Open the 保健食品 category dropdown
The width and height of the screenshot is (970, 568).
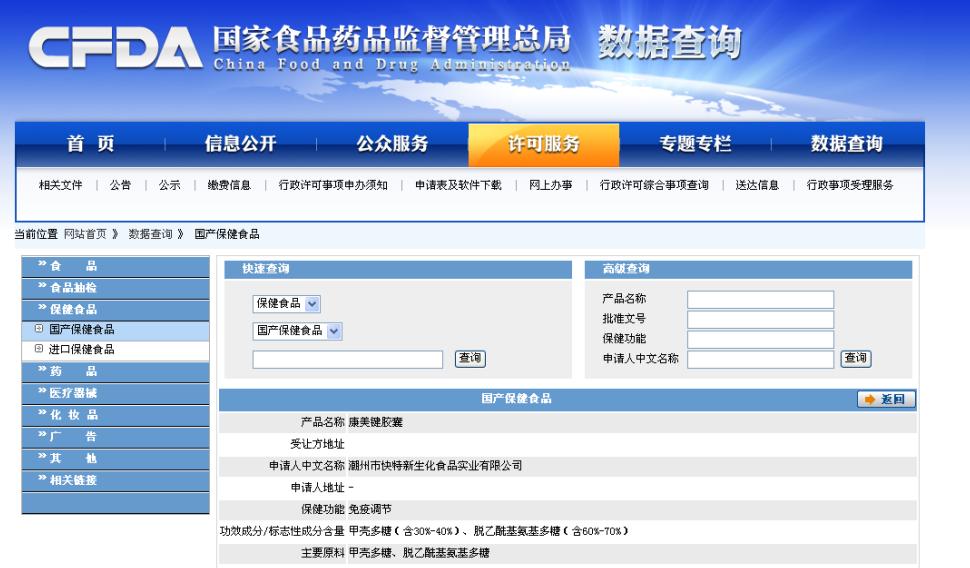click(x=286, y=302)
